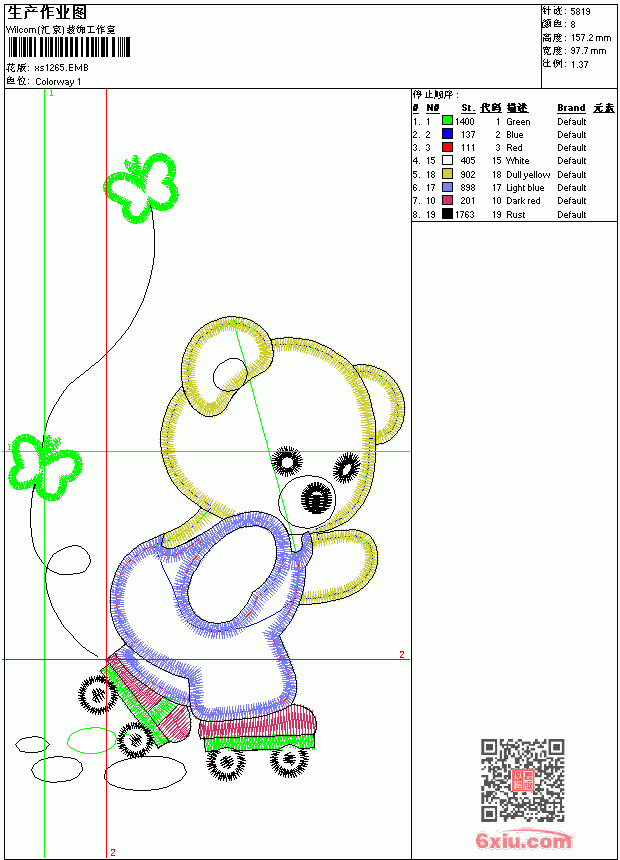Viewport: 620px width, 860px height.
Task: Click the Red thread color swatch
Action: (x=447, y=148)
